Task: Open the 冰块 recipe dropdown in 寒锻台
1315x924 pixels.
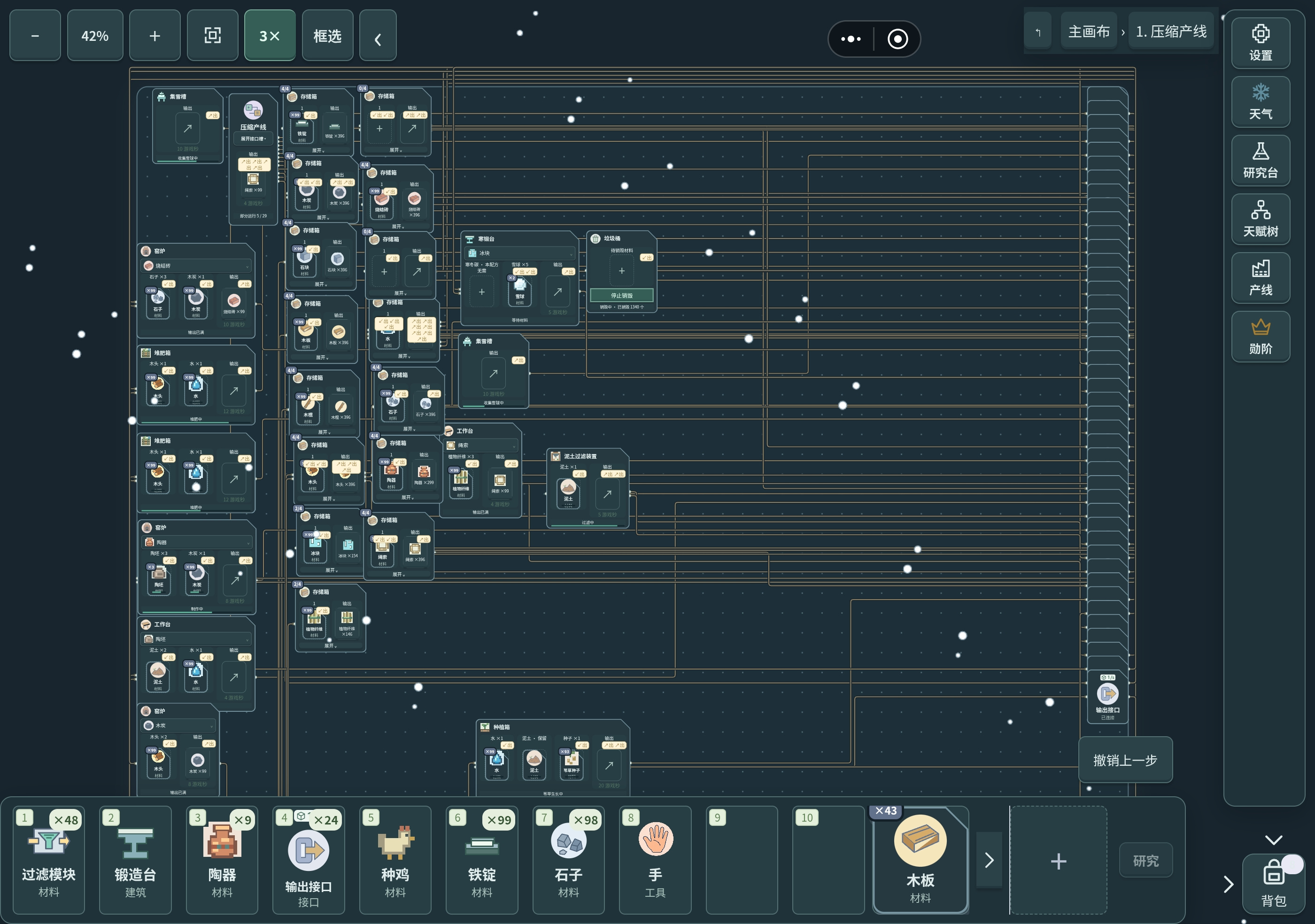Action: 520,253
